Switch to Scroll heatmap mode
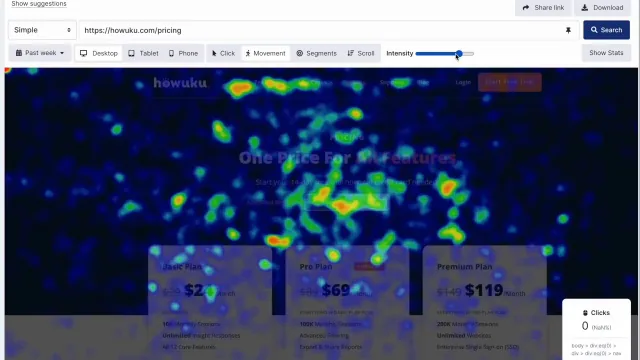The height and width of the screenshot is (360, 640). point(361,53)
